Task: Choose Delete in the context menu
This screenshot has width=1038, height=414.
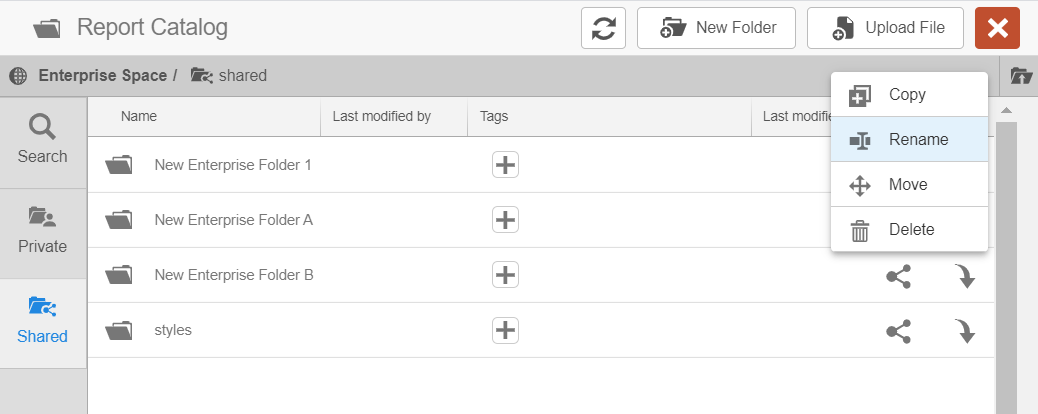Action: 911,230
